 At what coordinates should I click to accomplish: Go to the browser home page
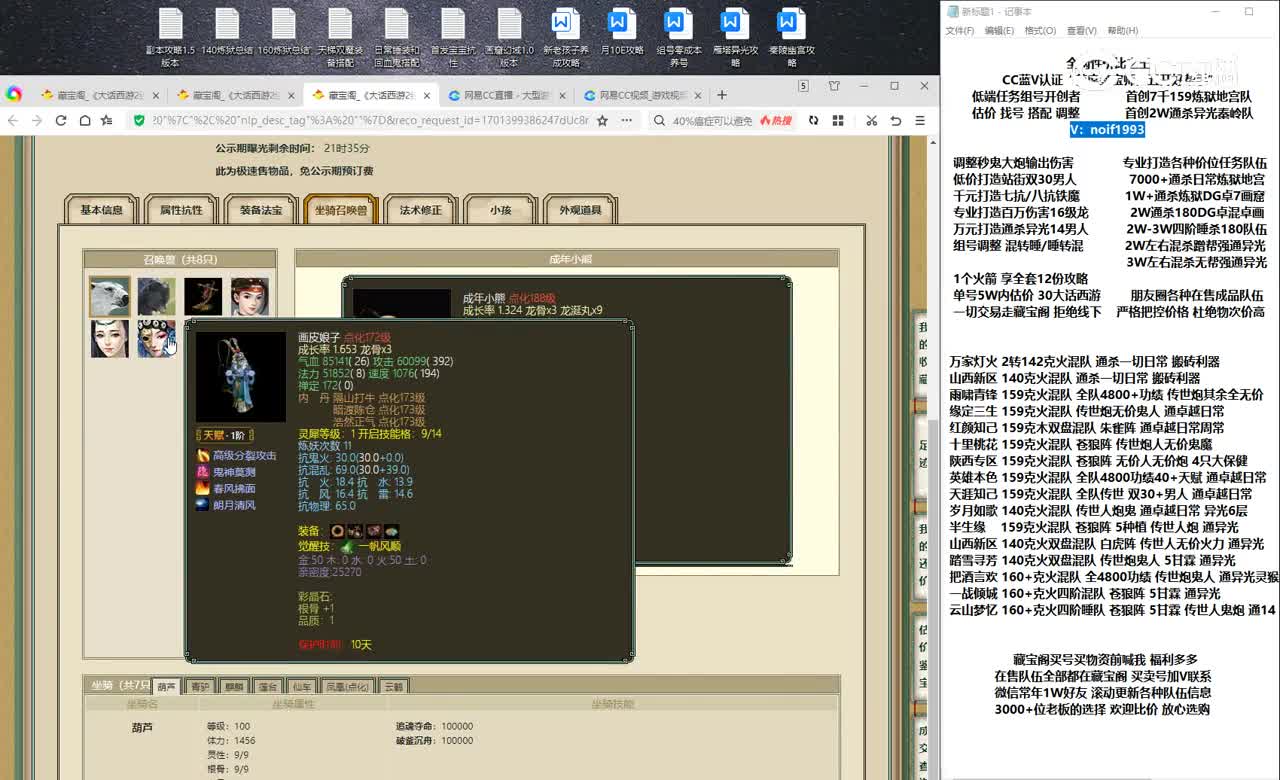click(x=83, y=120)
